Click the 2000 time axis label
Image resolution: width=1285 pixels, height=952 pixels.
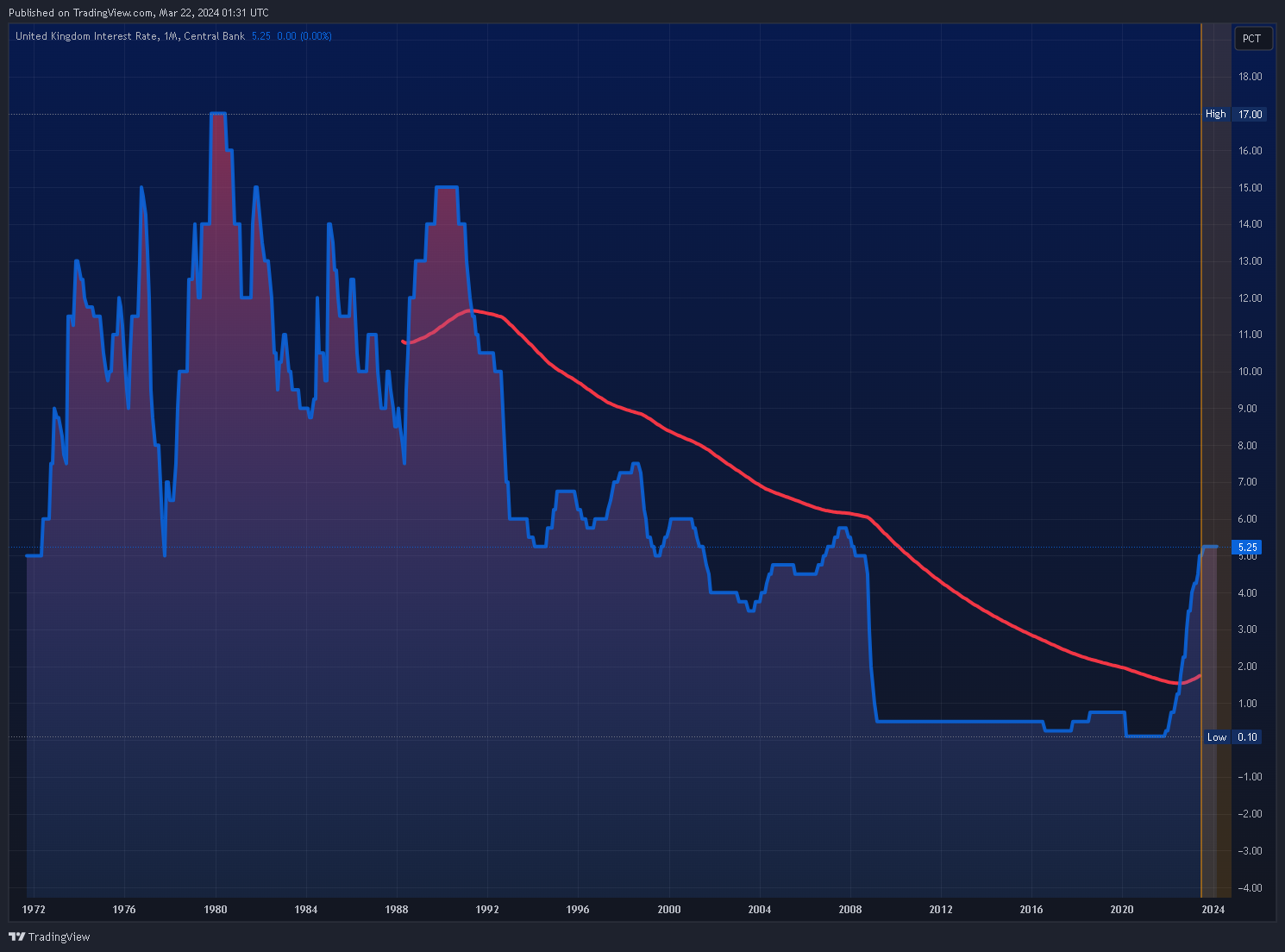[x=669, y=910]
